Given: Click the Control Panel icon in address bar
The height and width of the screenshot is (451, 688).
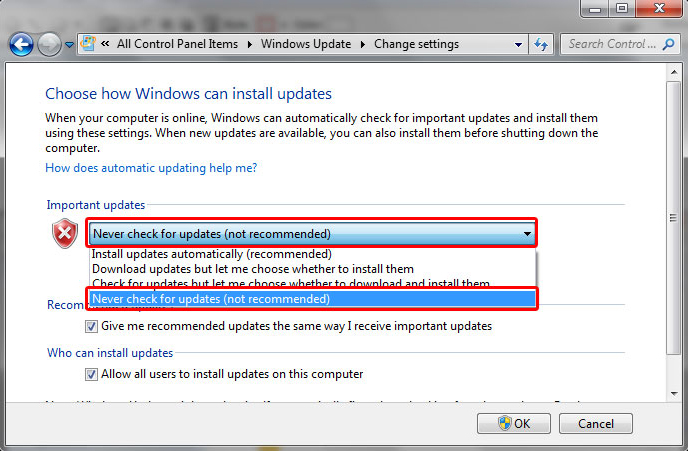Looking at the screenshot, I should [x=87, y=44].
